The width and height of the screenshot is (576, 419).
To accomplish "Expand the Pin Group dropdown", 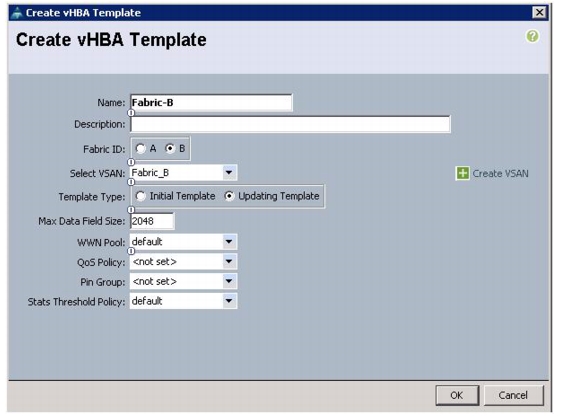I will (229, 281).
